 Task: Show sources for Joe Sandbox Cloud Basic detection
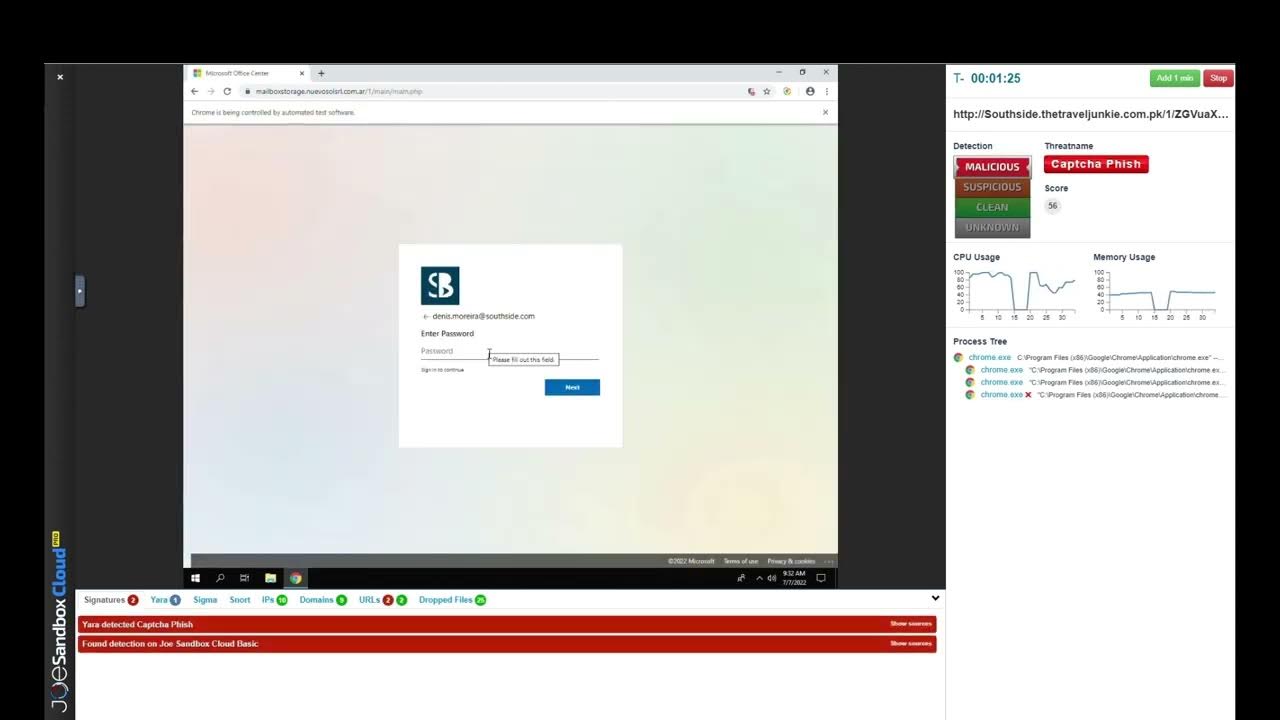coord(911,644)
